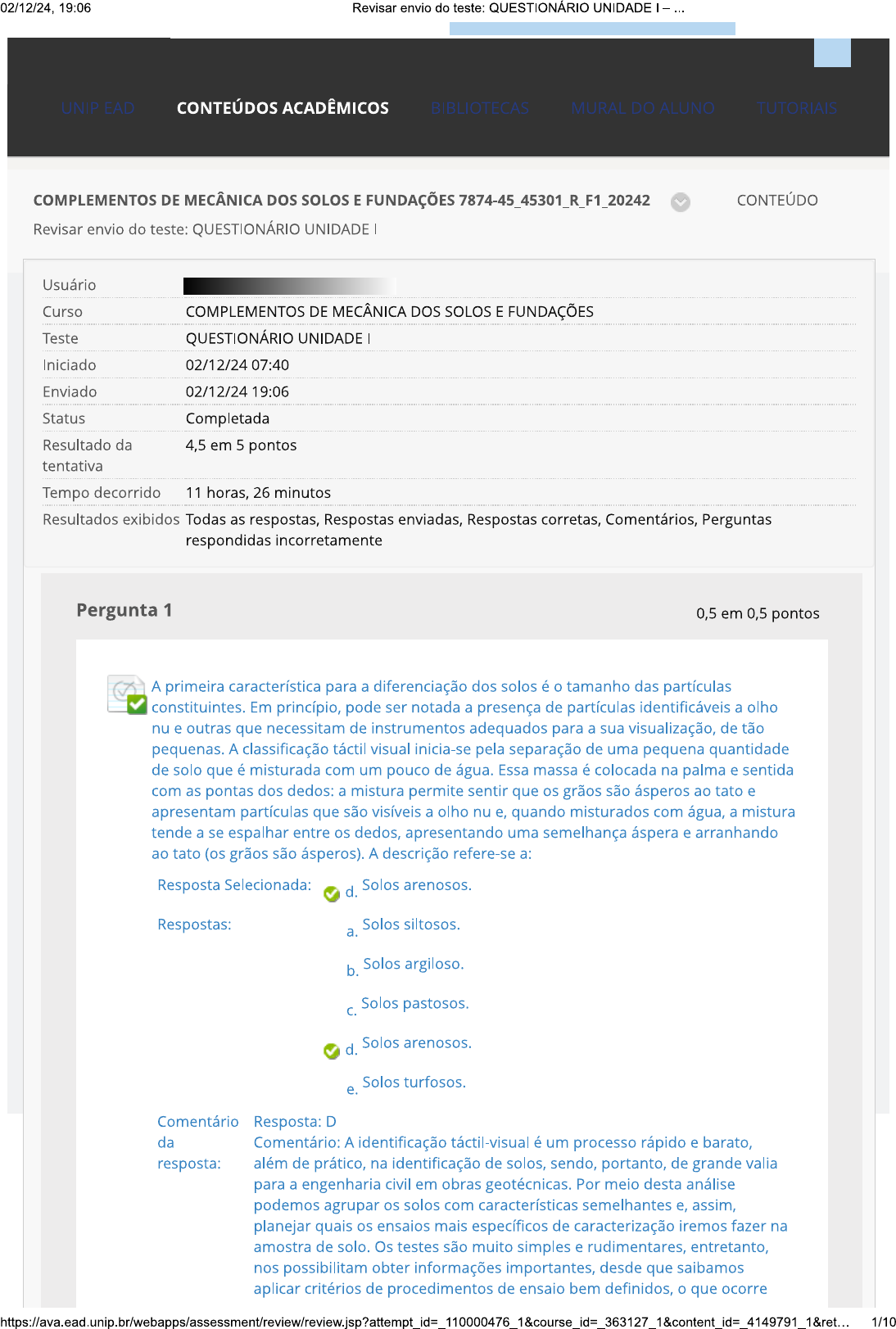Click green checkmark in the Resposta Selecionada row

point(332,893)
